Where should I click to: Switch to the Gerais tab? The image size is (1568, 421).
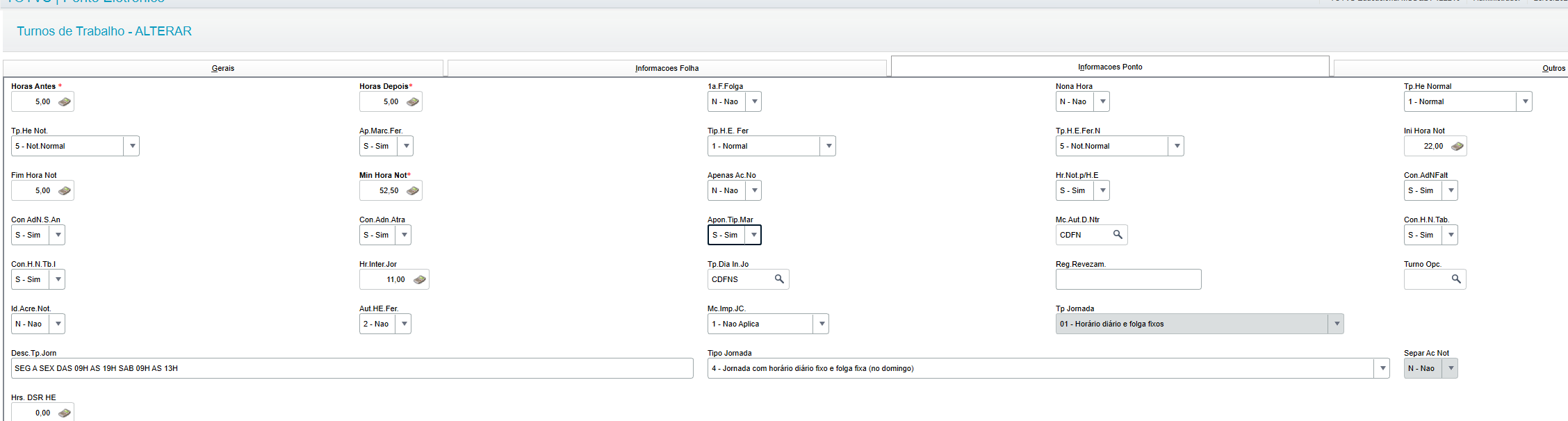(x=223, y=68)
